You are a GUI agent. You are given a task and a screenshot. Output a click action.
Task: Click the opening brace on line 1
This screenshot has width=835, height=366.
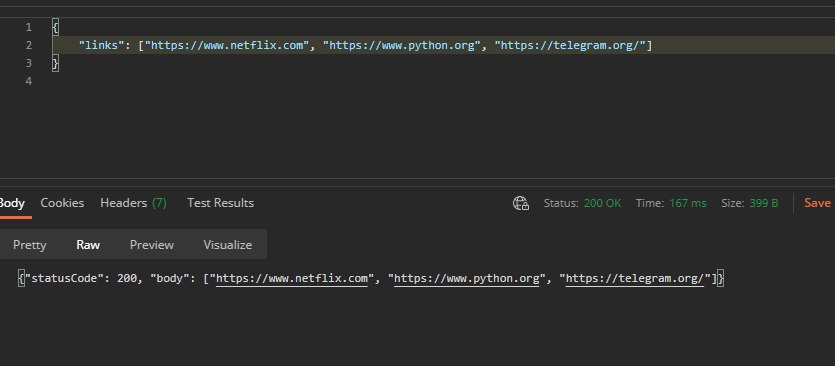pos(55,27)
